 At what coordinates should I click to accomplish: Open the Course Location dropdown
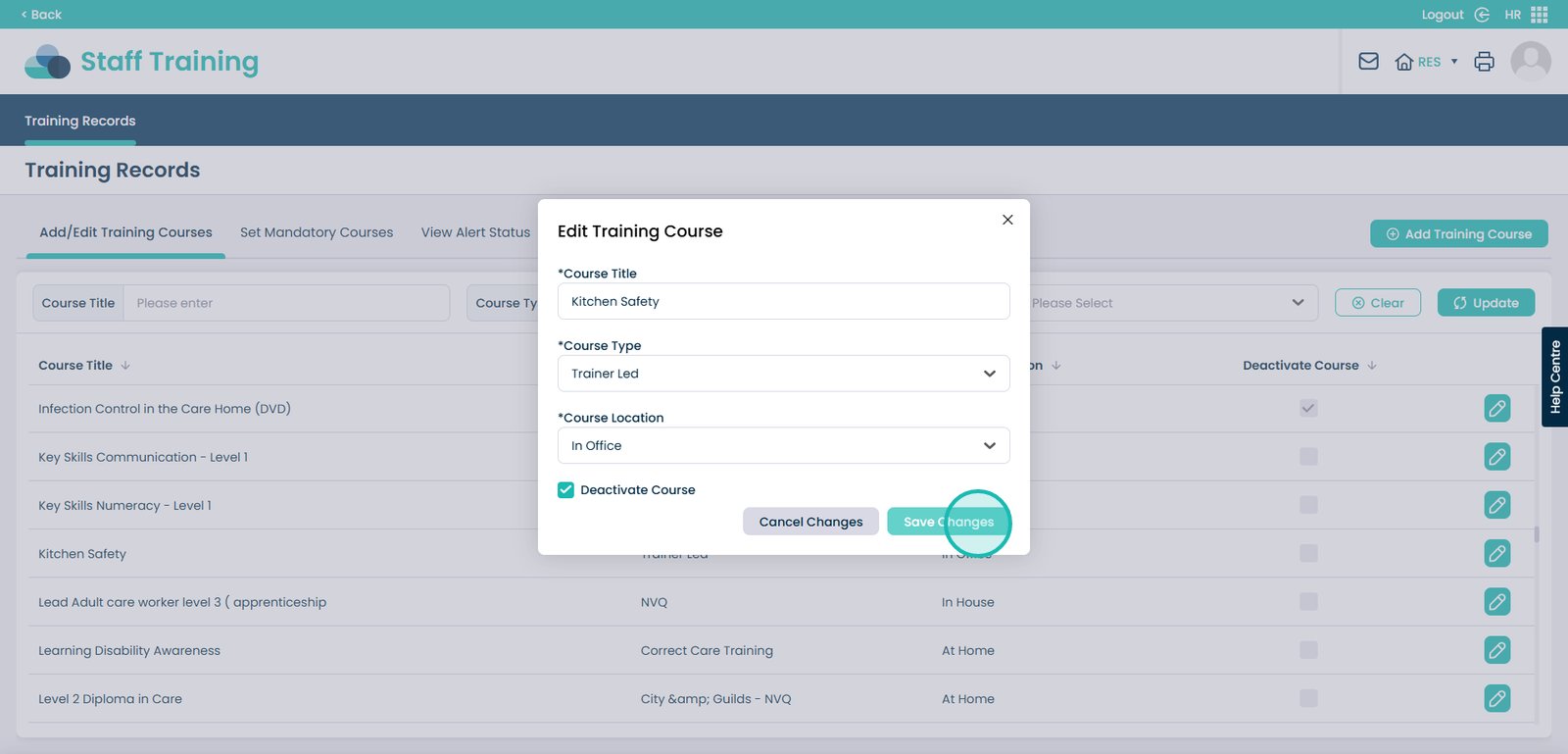pos(783,446)
